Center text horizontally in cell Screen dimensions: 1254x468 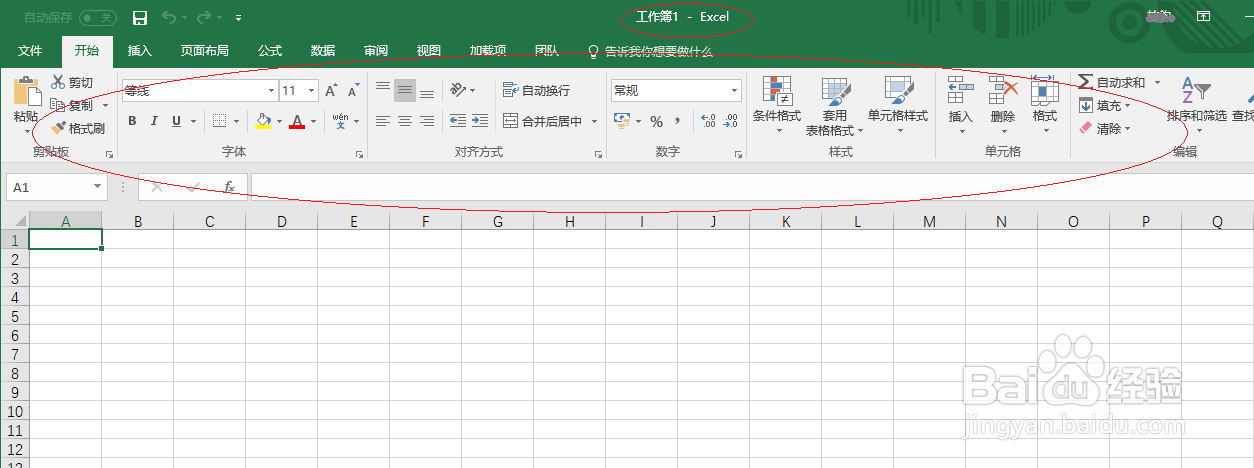[x=404, y=121]
